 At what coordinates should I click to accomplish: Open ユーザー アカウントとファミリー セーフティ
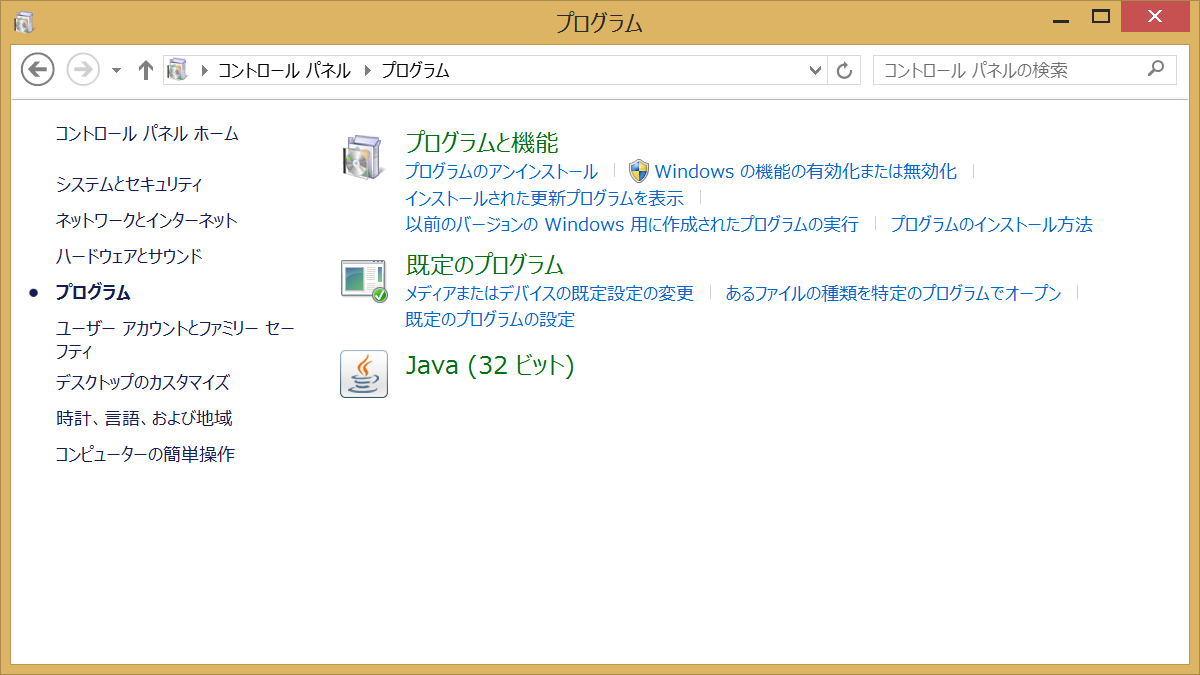point(175,340)
